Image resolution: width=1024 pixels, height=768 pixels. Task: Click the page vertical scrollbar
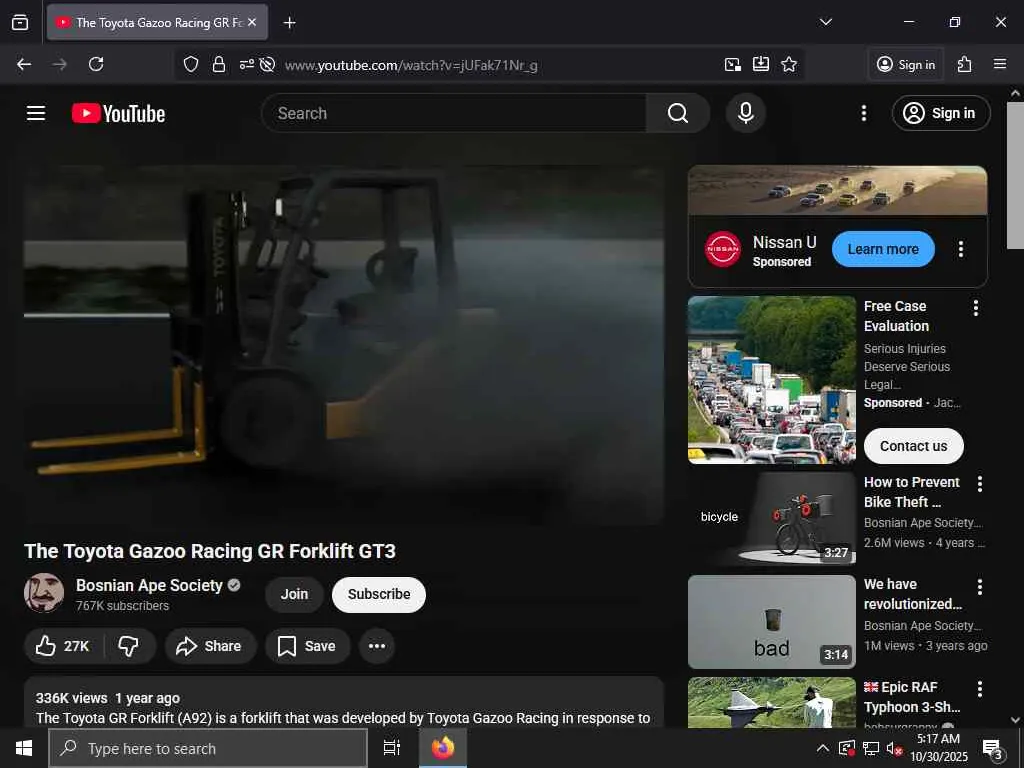(1015, 176)
